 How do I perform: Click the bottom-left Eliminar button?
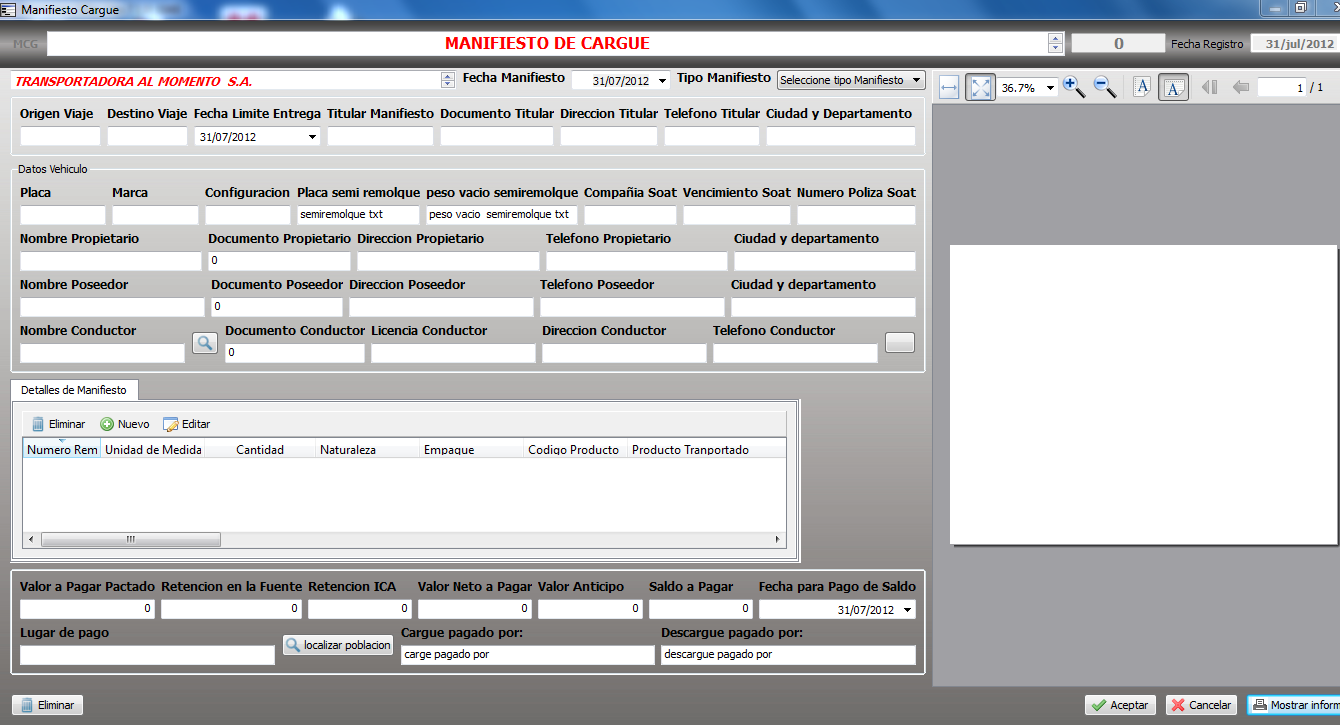point(48,705)
